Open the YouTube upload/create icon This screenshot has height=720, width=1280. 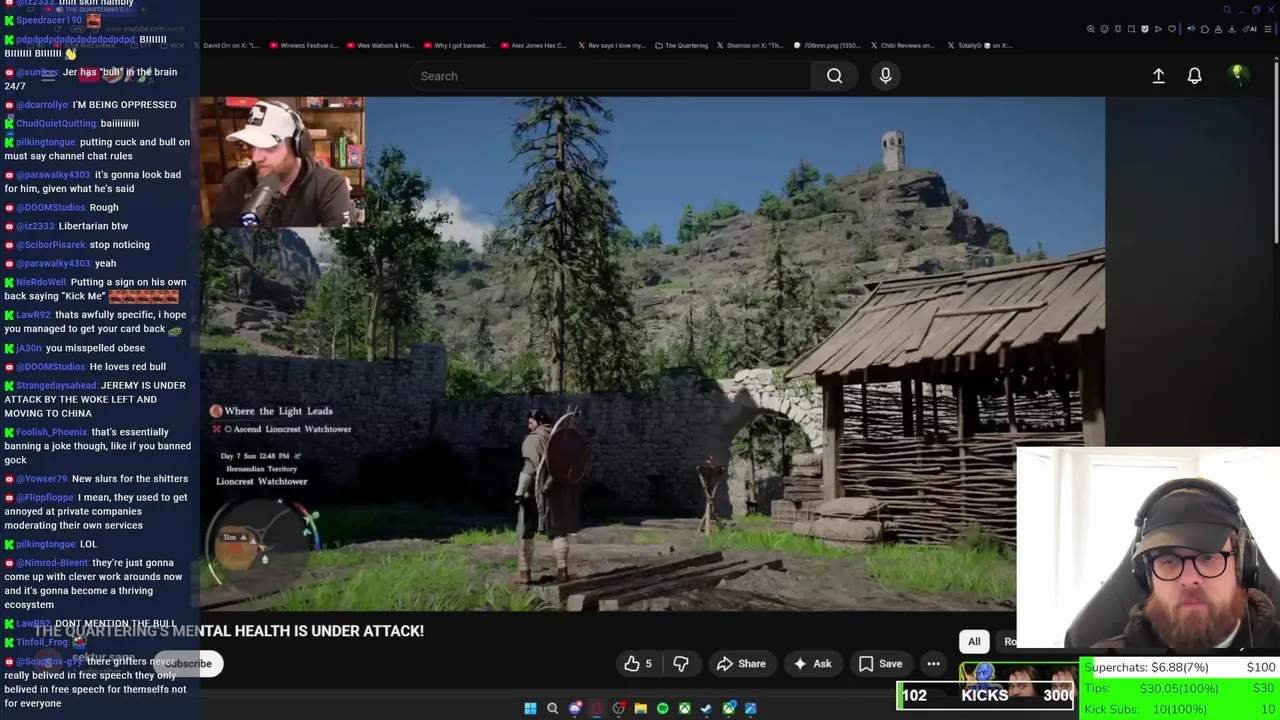1158,76
